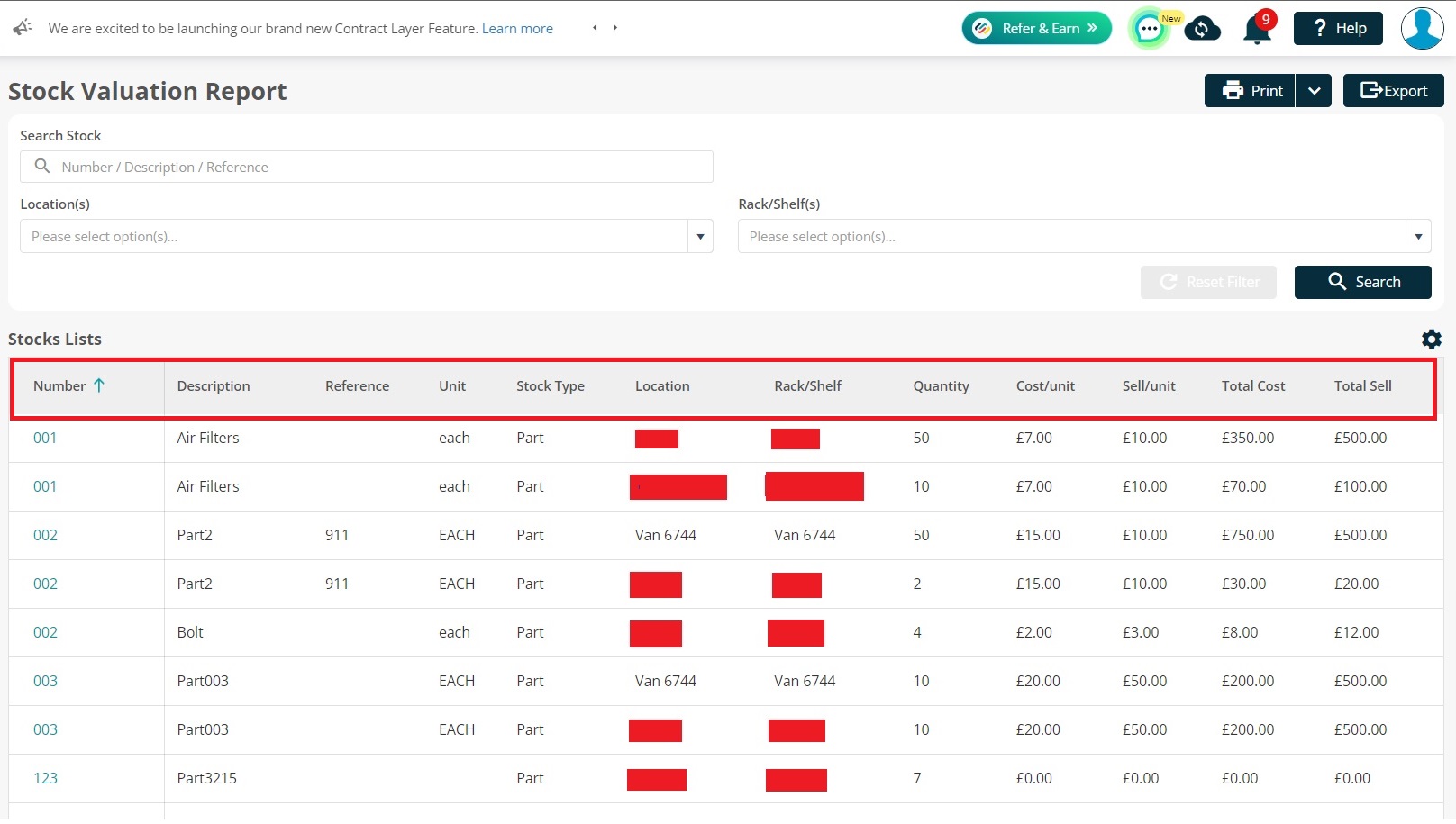
Task: Sort by Total Sell column header
Action: (x=1362, y=385)
